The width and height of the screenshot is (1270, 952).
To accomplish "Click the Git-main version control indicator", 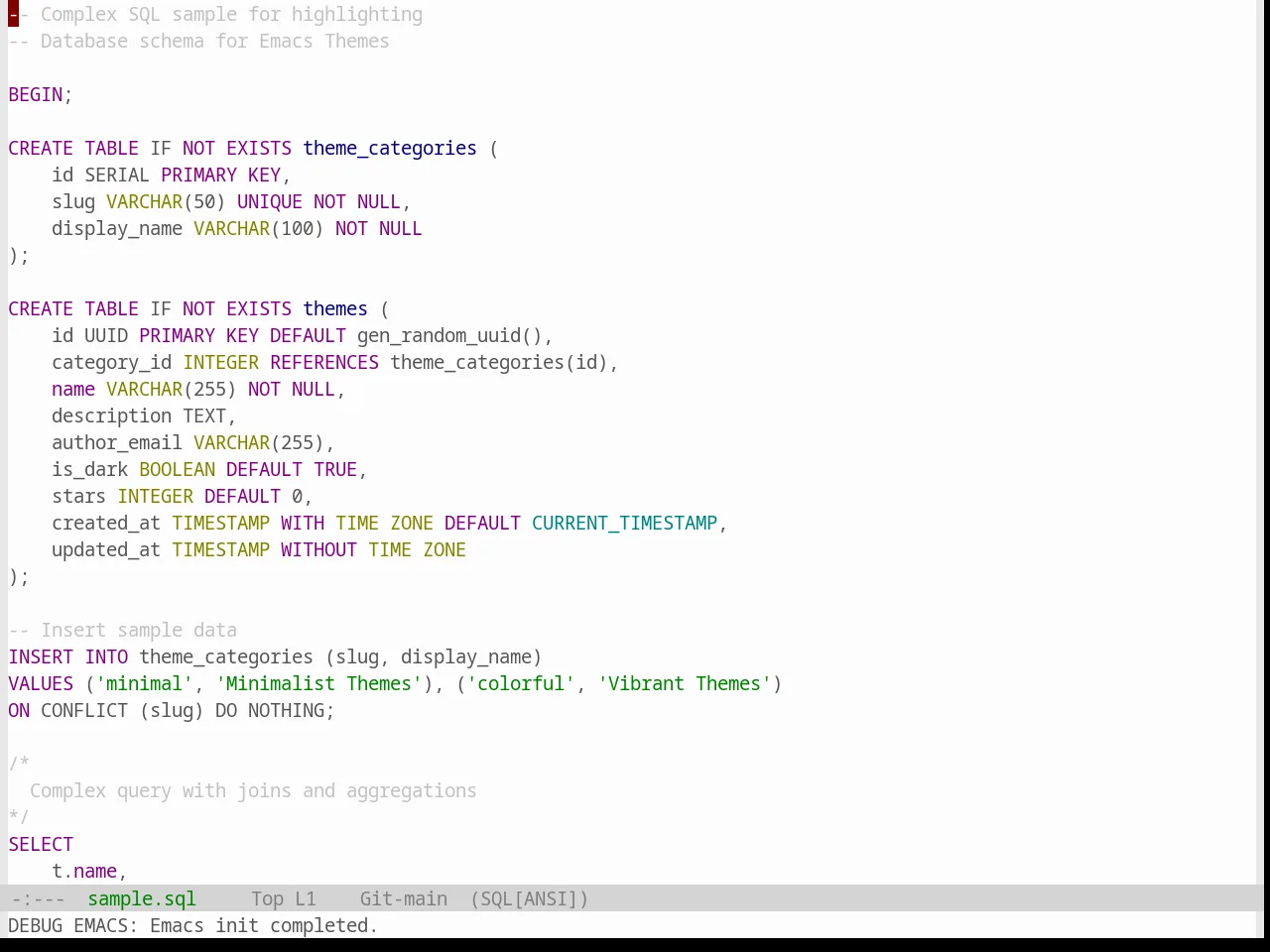I will coord(404,898).
